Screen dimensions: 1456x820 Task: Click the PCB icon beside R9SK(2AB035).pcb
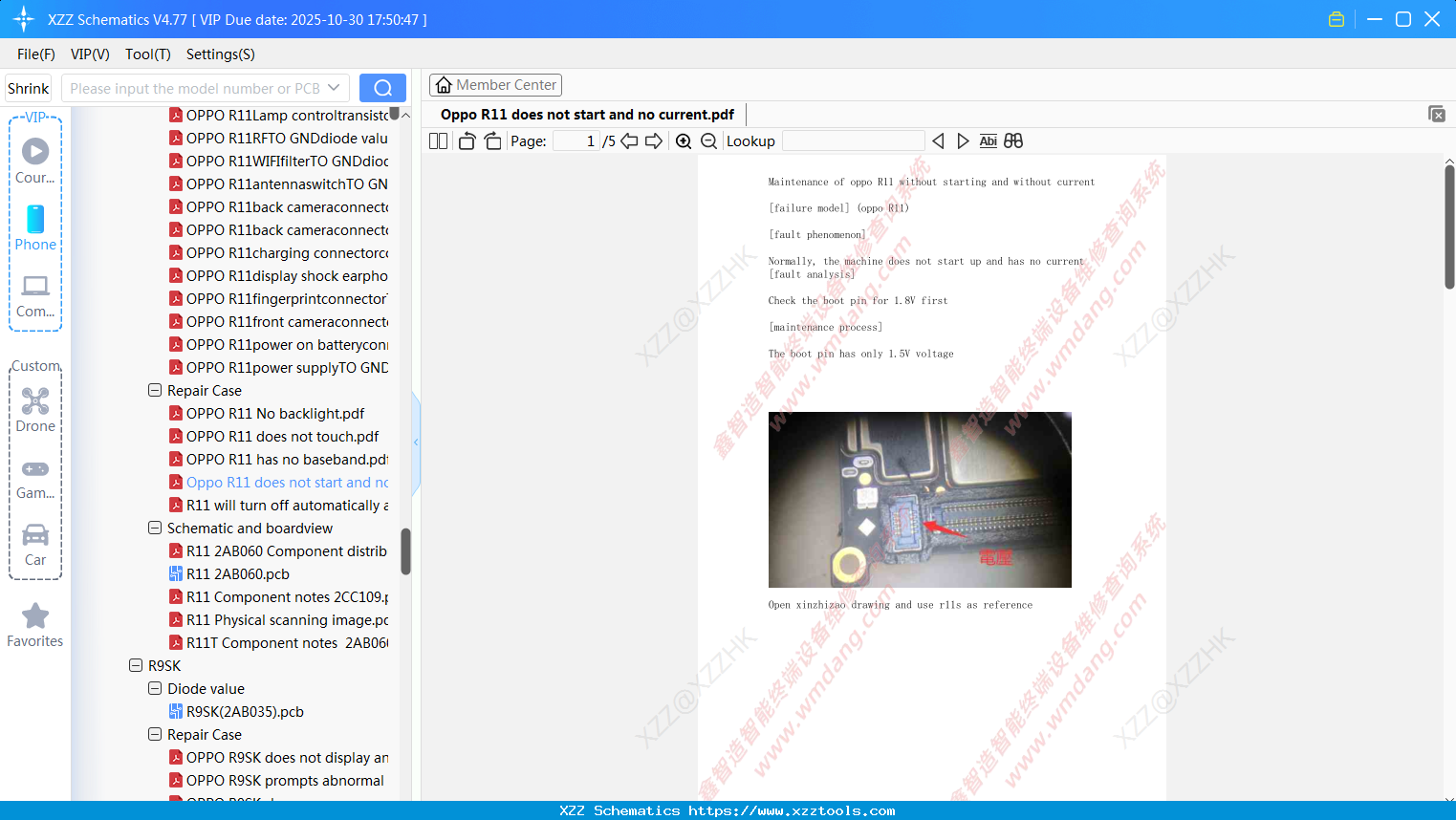point(176,712)
